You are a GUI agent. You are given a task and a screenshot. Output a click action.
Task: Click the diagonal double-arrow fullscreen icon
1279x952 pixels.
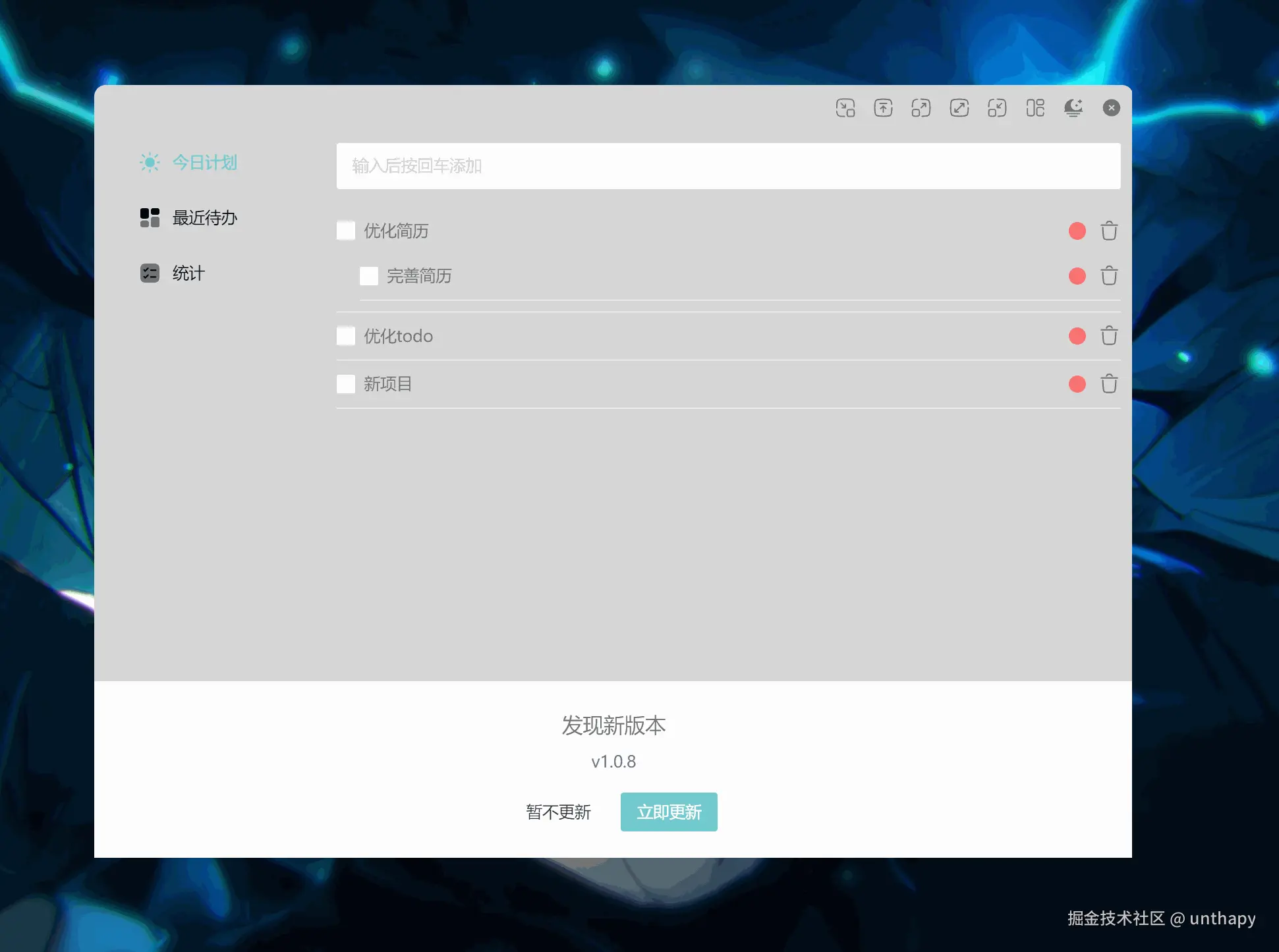click(x=959, y=107)
